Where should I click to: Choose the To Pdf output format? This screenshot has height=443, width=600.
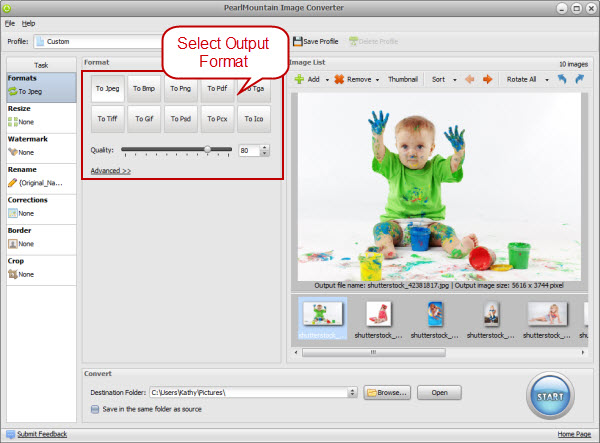[217, 89]
